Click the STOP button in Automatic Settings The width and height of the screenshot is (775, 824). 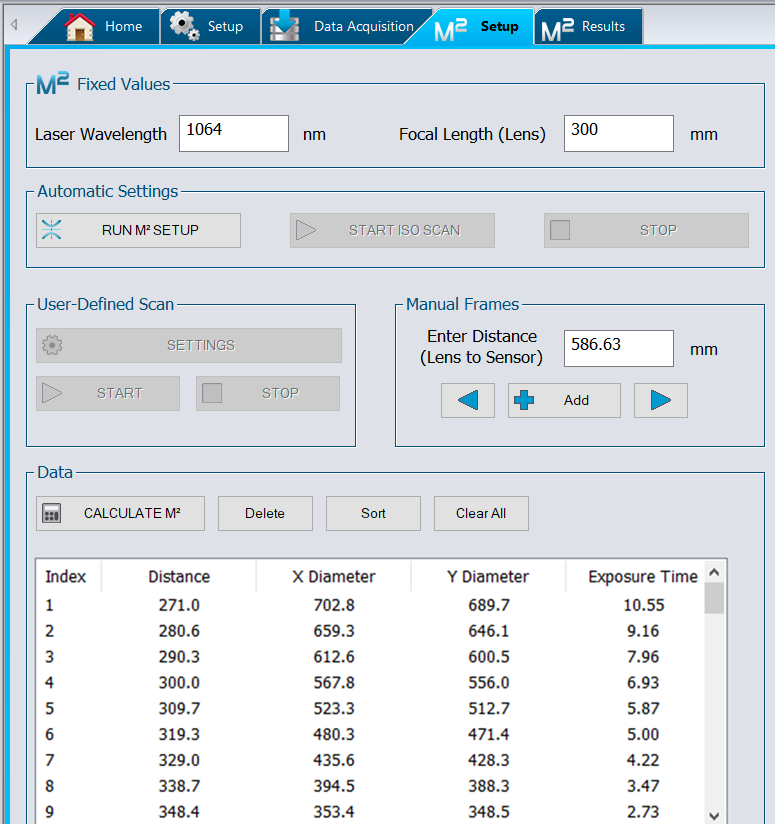(646, 230)
